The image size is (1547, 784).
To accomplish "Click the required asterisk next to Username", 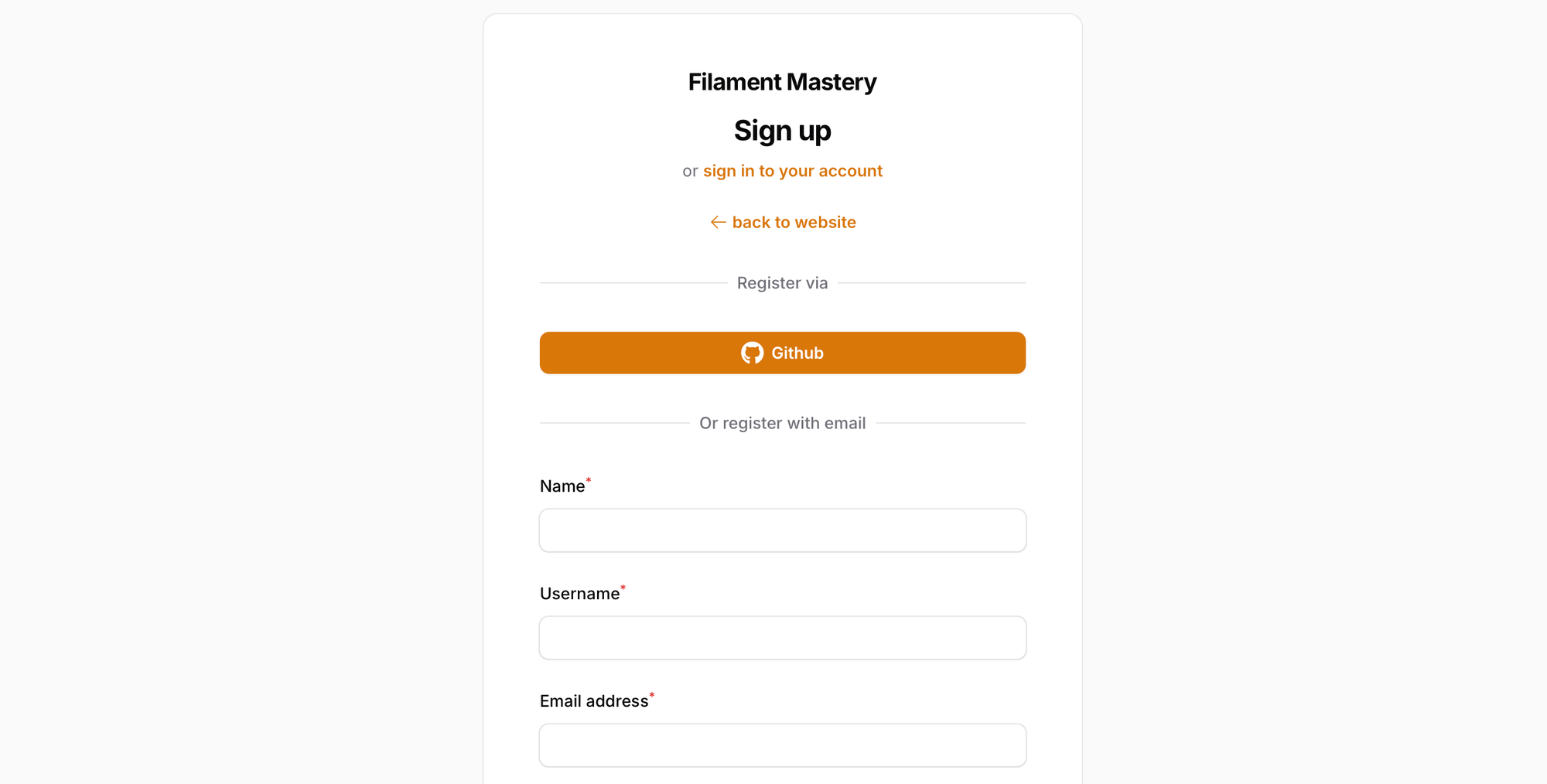I will pyautogui.click(x=622, y=588).
